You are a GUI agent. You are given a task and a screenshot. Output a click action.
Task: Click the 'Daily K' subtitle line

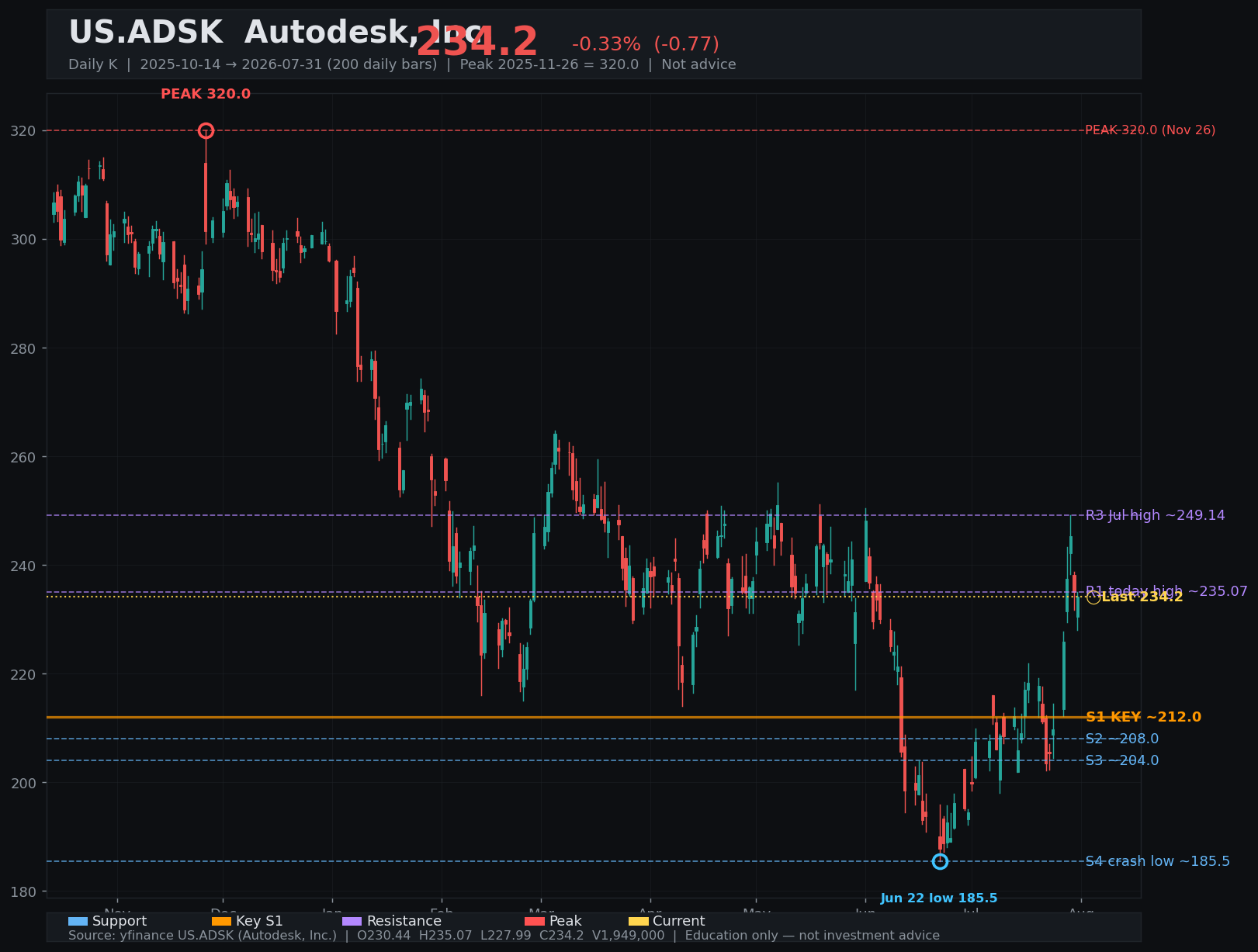tap(402, 64)
